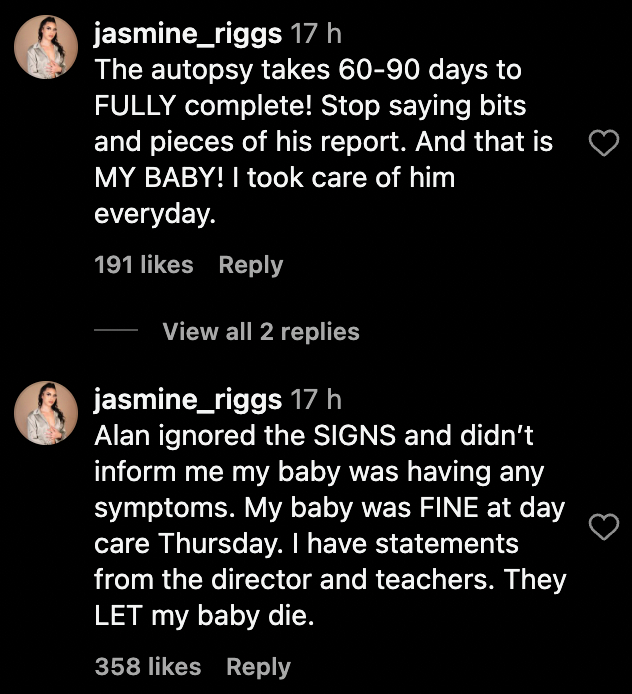Select the autopsy comment text
The width and height of the screenshot is (632, 694).
(x=320, y=143)
